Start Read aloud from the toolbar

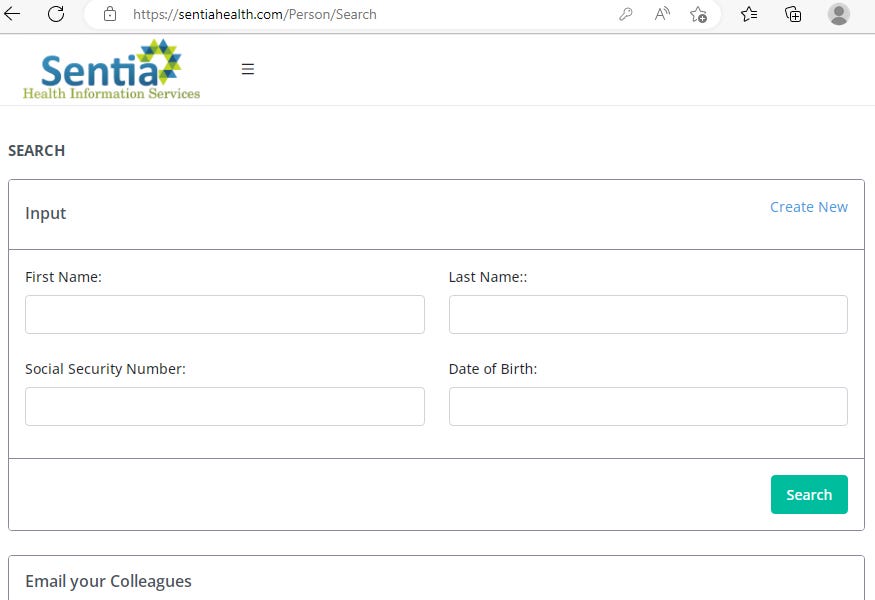point(661,14)
